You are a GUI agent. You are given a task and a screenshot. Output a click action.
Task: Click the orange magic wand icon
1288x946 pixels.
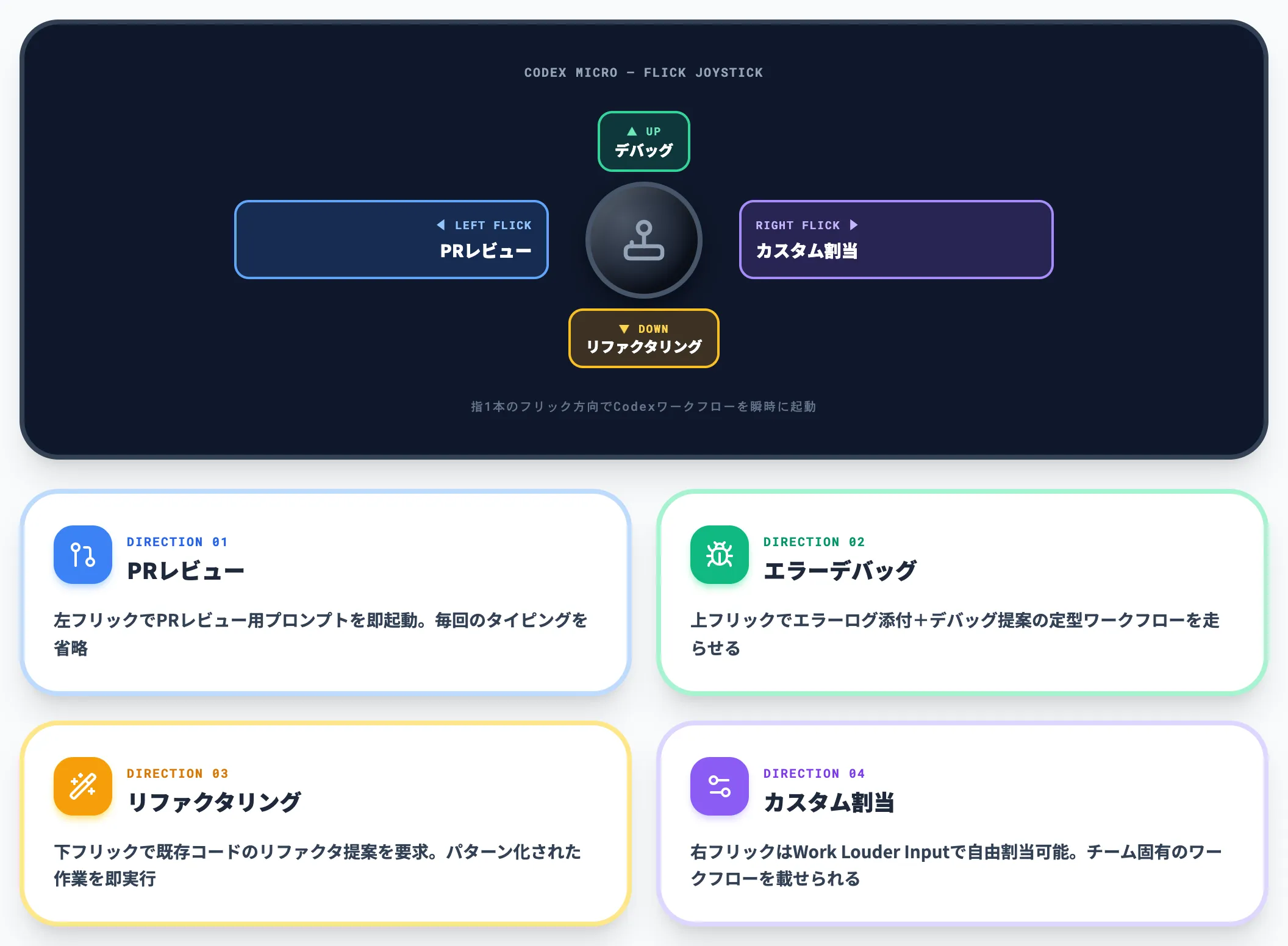[83, 786]
